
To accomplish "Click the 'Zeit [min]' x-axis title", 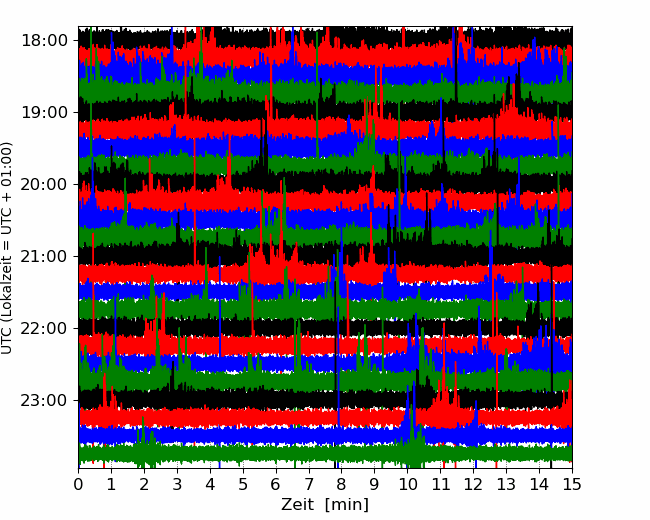I will 325,505.
